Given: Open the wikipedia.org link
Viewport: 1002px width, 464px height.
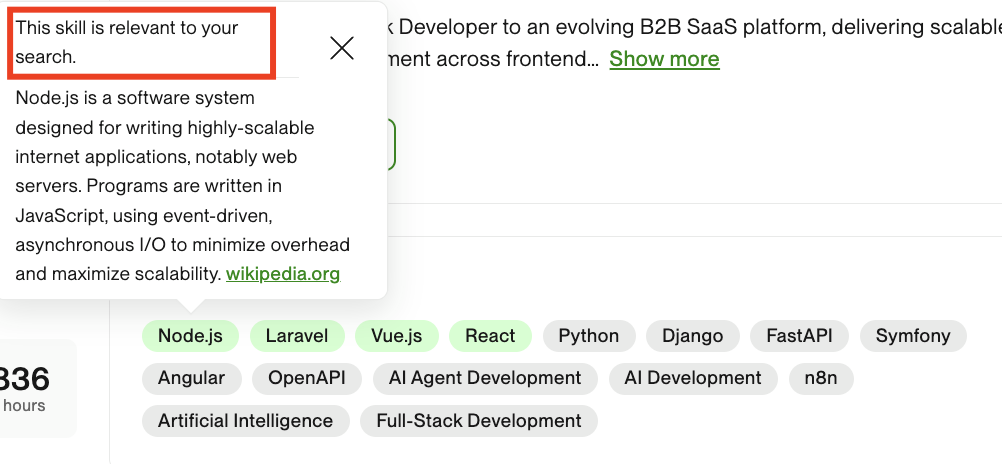Looking at the screenshot, I should click(283, 274).
